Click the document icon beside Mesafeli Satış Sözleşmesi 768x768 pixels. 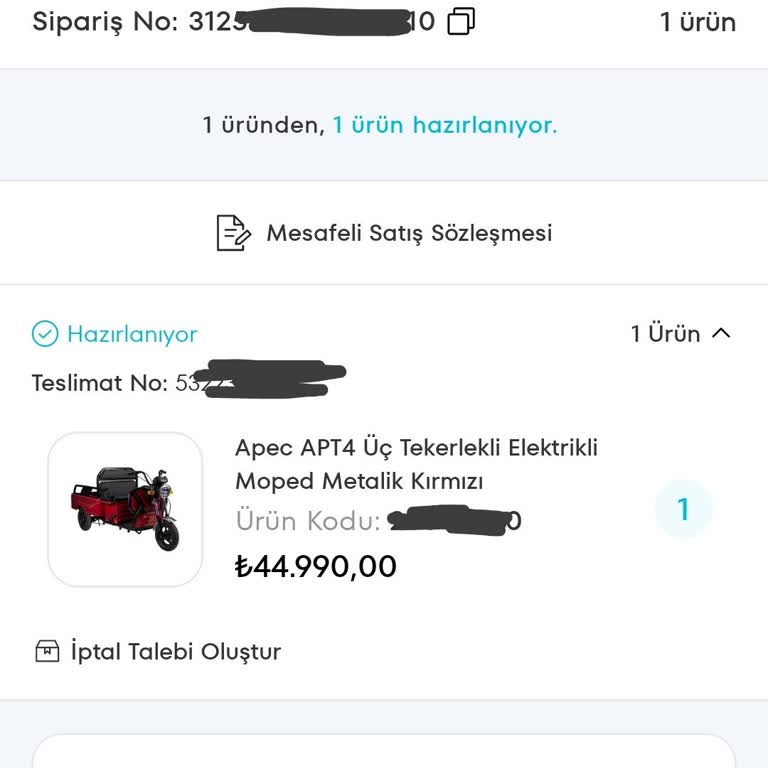point(233,233)
